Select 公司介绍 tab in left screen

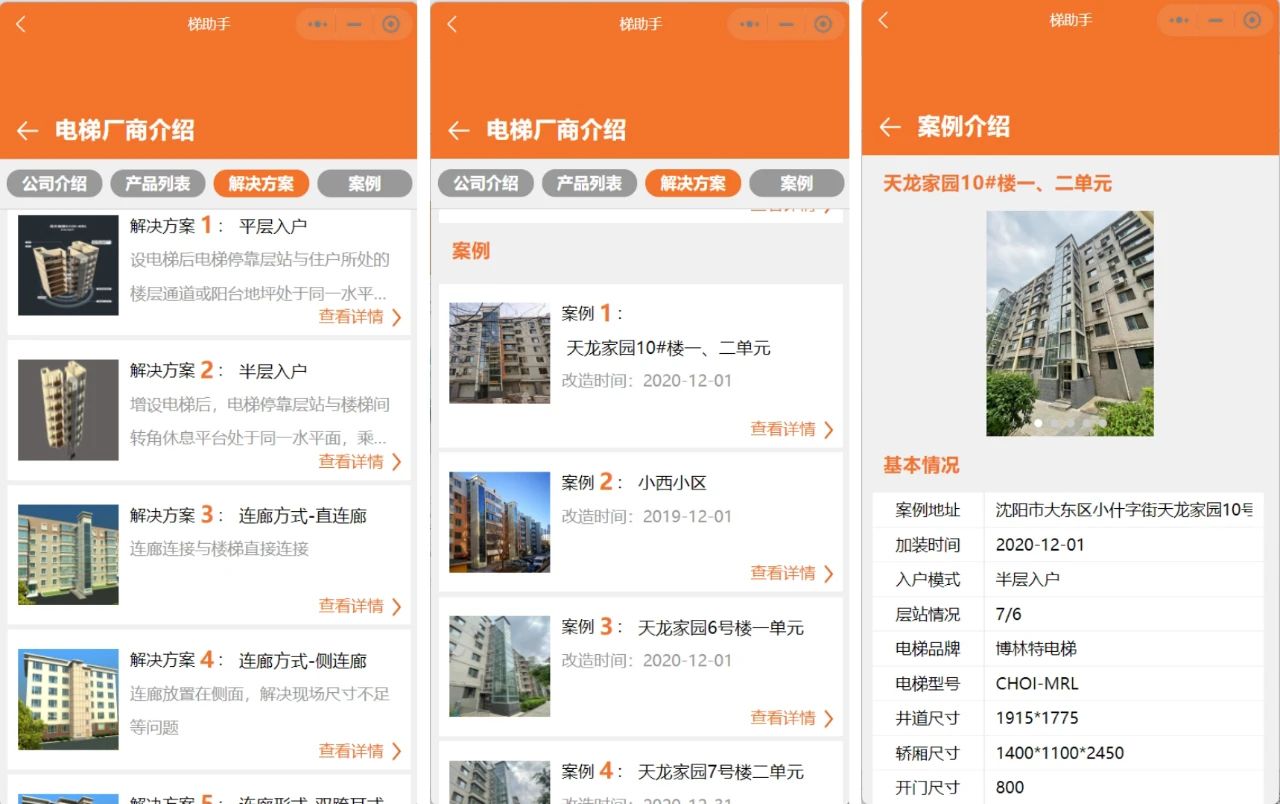[54, 183]
